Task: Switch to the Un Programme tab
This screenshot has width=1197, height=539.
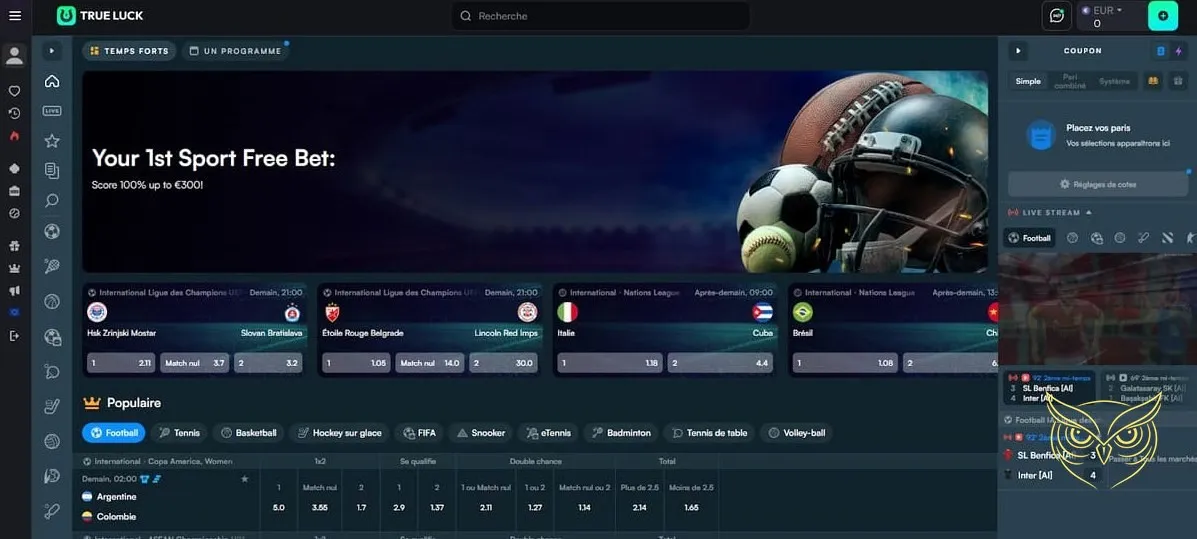Action: pyautogui.click(x=235, y=51)
